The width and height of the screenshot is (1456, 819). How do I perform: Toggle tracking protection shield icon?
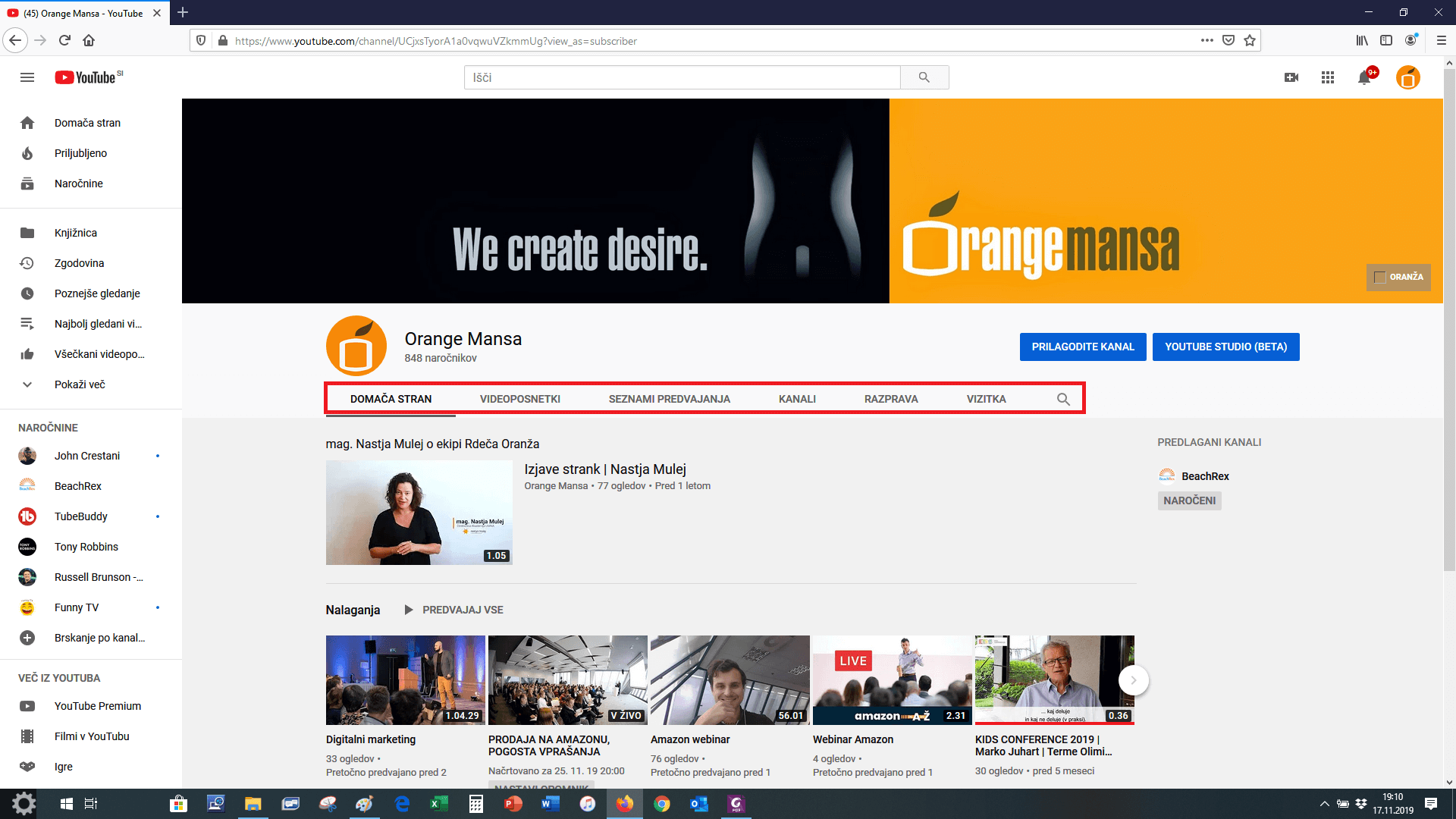point(201,41)
